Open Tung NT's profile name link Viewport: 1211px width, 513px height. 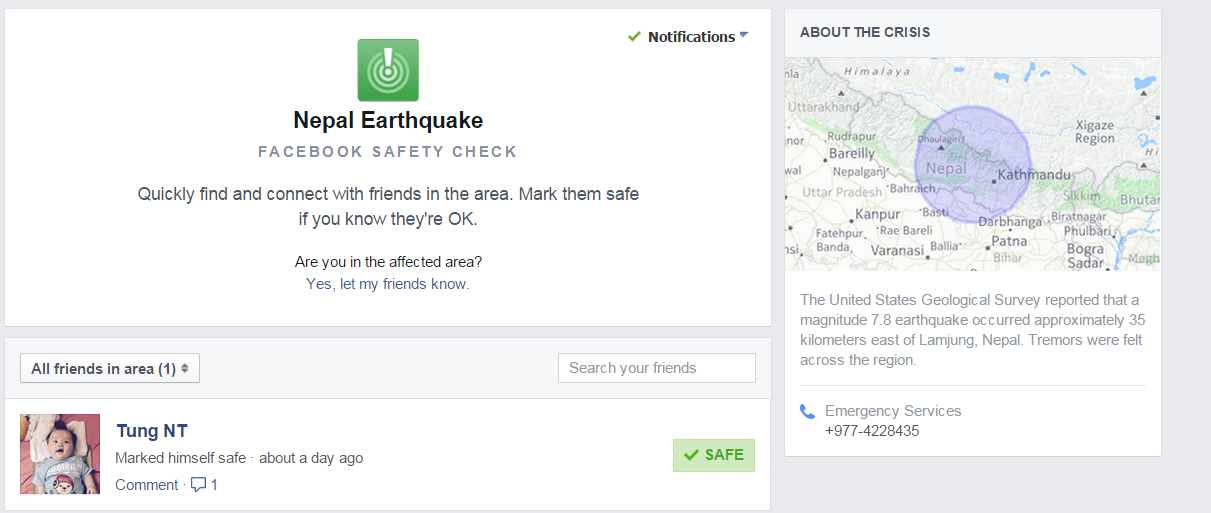click(x=152, y=431)
